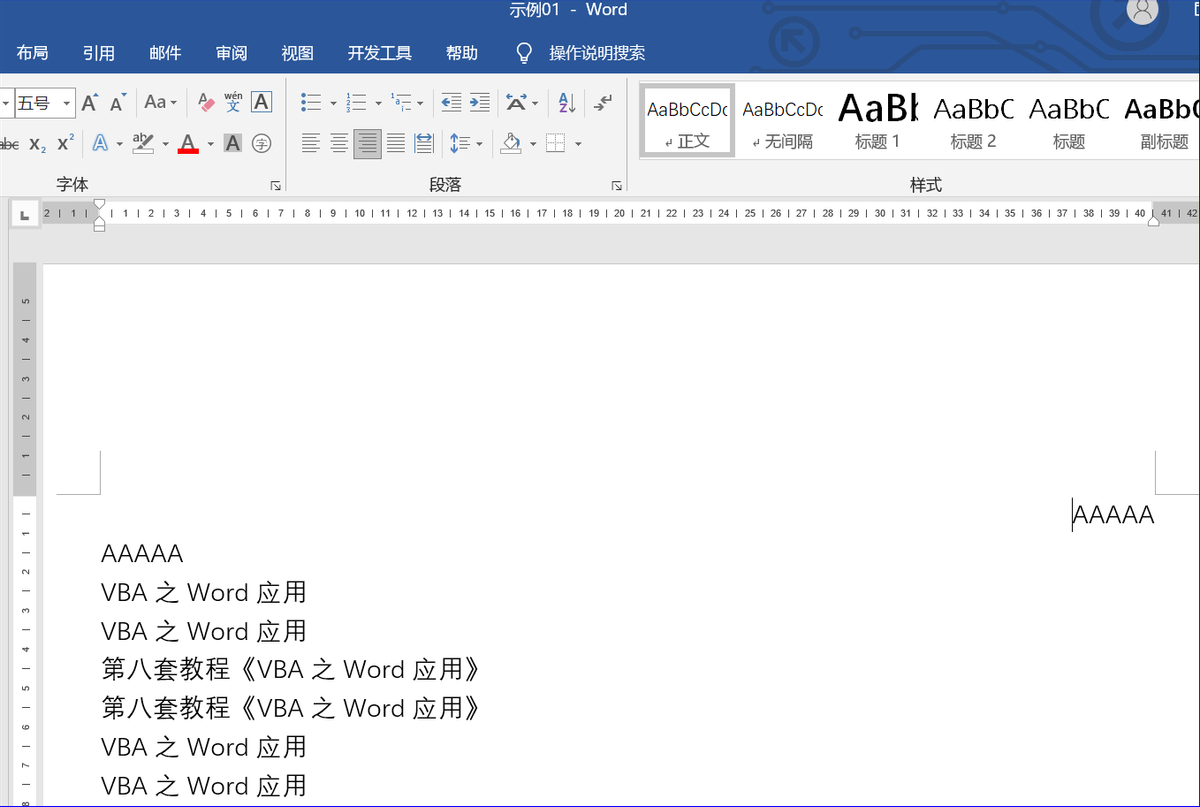Switch to the 邮件 tab
The width and height of the screenshot is (1200, 807).
(165, 53)
